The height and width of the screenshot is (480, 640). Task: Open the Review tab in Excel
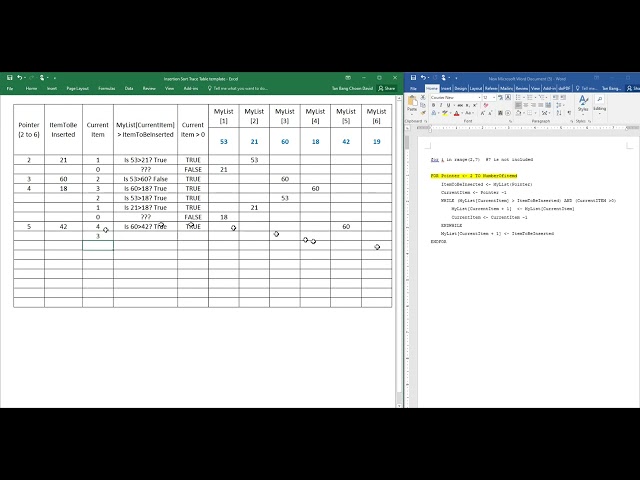click(x=149, y=88)
